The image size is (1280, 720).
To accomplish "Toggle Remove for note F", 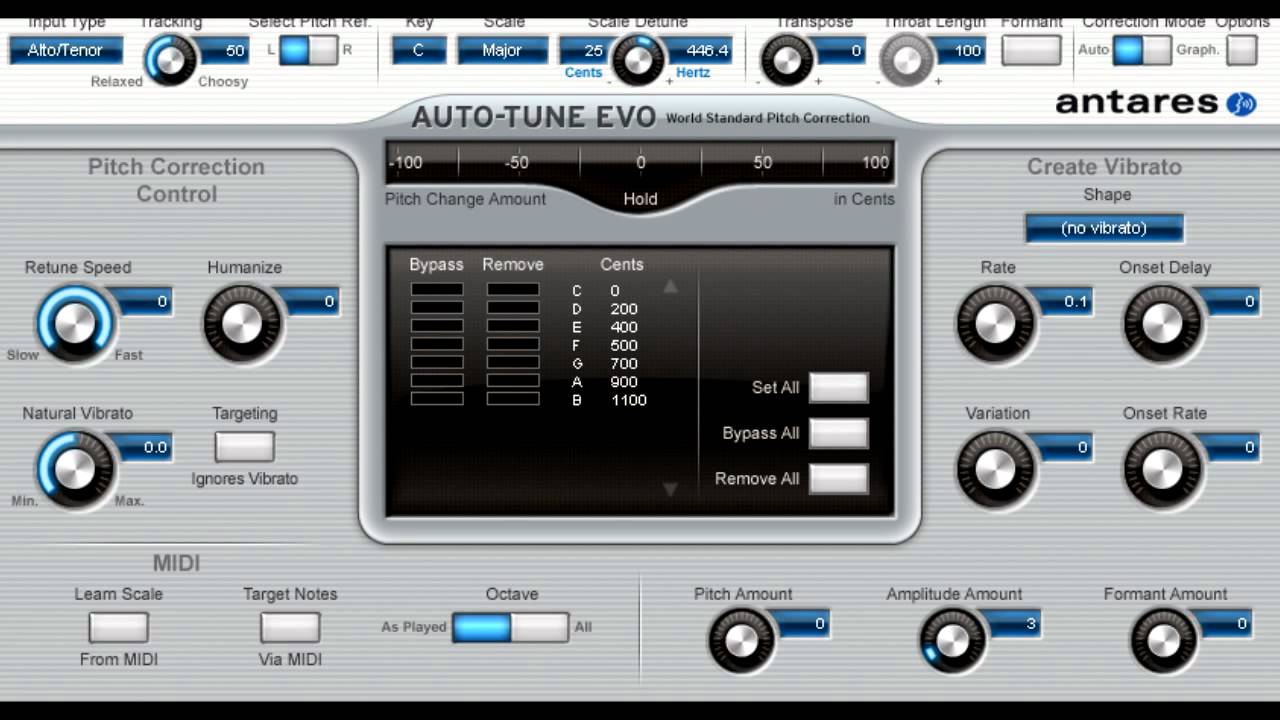I will [513, 344].
